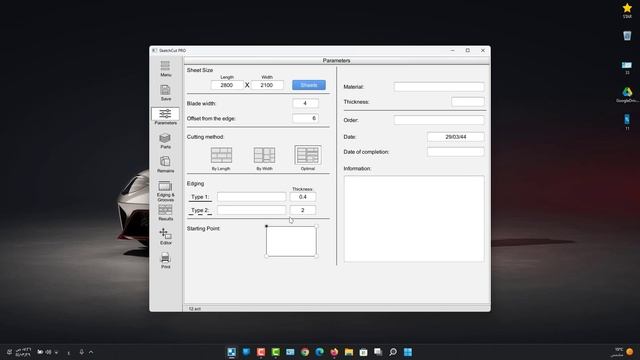This screenshot has width=640, height=360.
Task: Open the Parts section icon
Action: coord(165,140)
